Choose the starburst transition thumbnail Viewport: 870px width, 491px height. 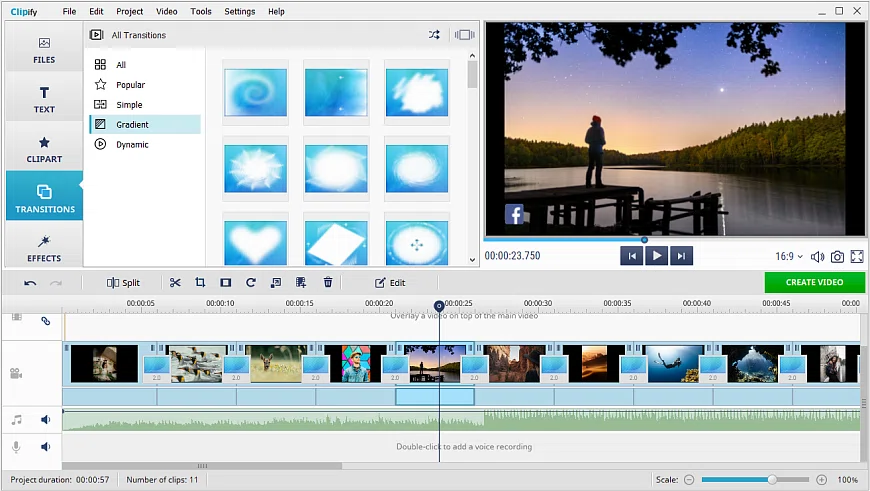pos(255,169)
